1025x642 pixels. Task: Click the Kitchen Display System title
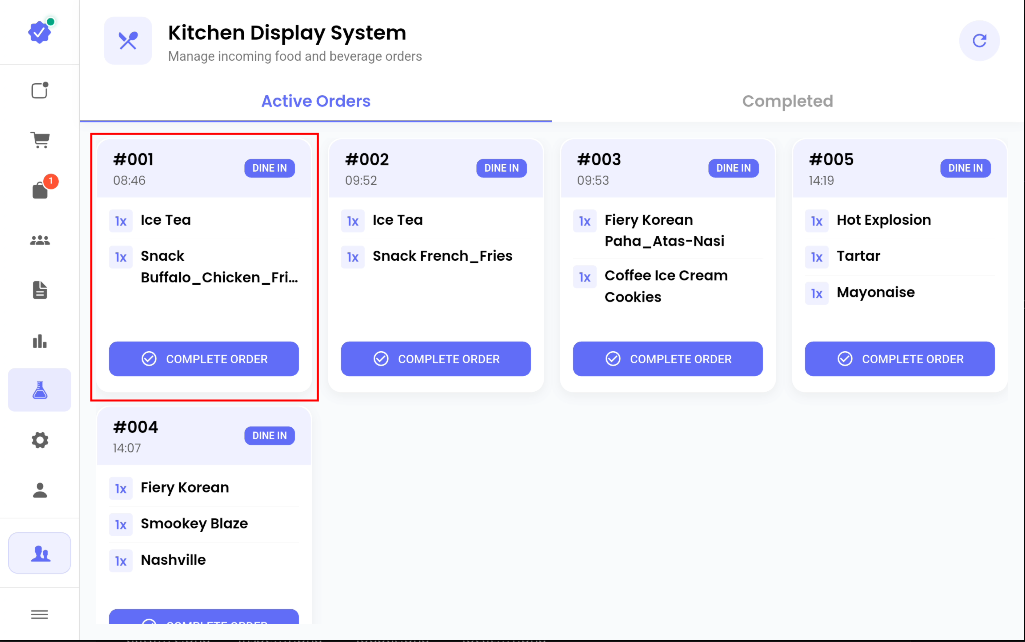point(287,33)
